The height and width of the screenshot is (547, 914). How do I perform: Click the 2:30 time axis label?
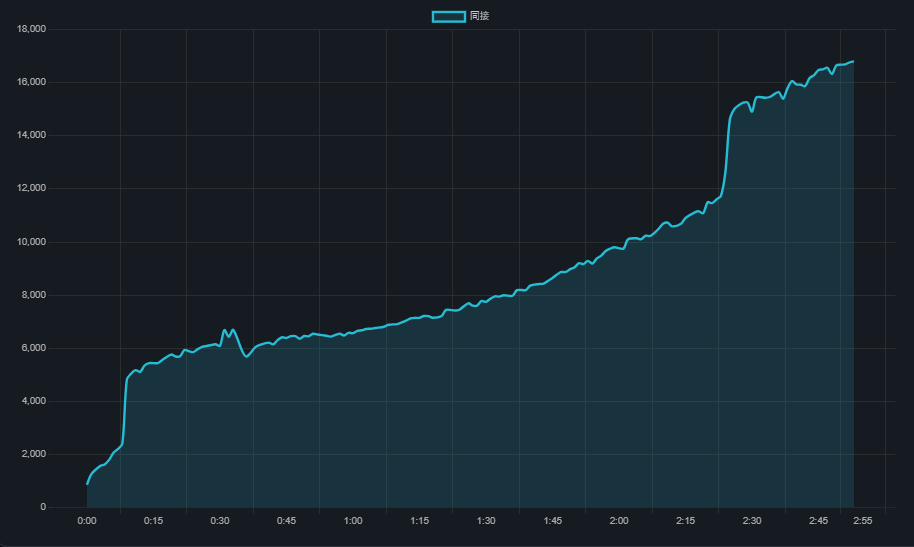pyautogui.click(x=752, y=521)
